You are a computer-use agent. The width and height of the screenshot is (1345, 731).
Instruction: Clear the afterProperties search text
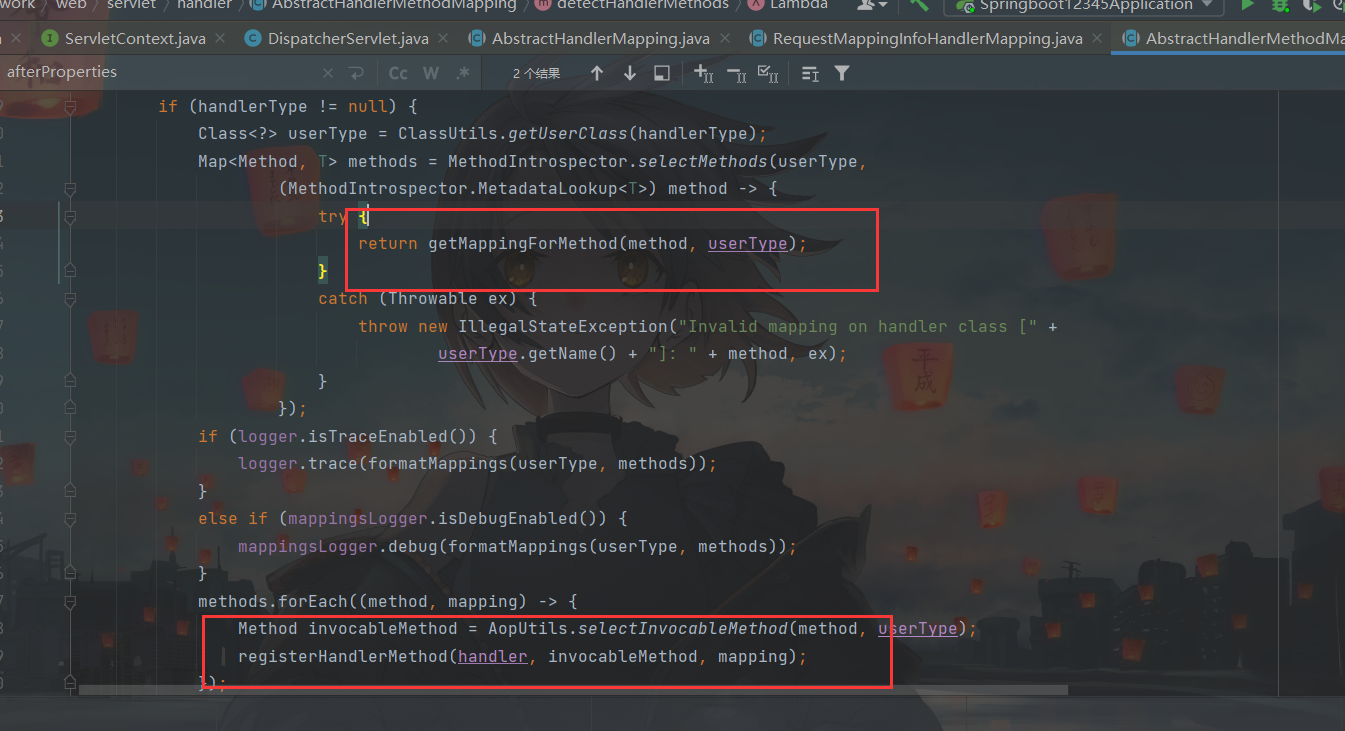tap(328, 73)
